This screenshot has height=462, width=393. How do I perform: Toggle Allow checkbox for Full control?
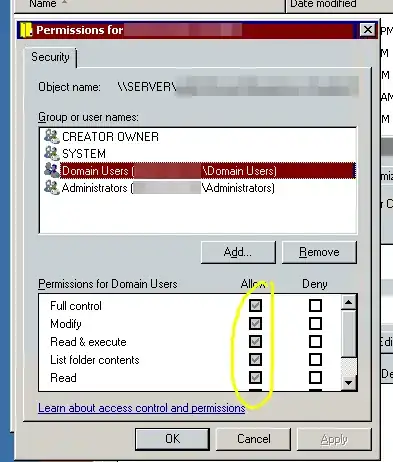point(255,305)
